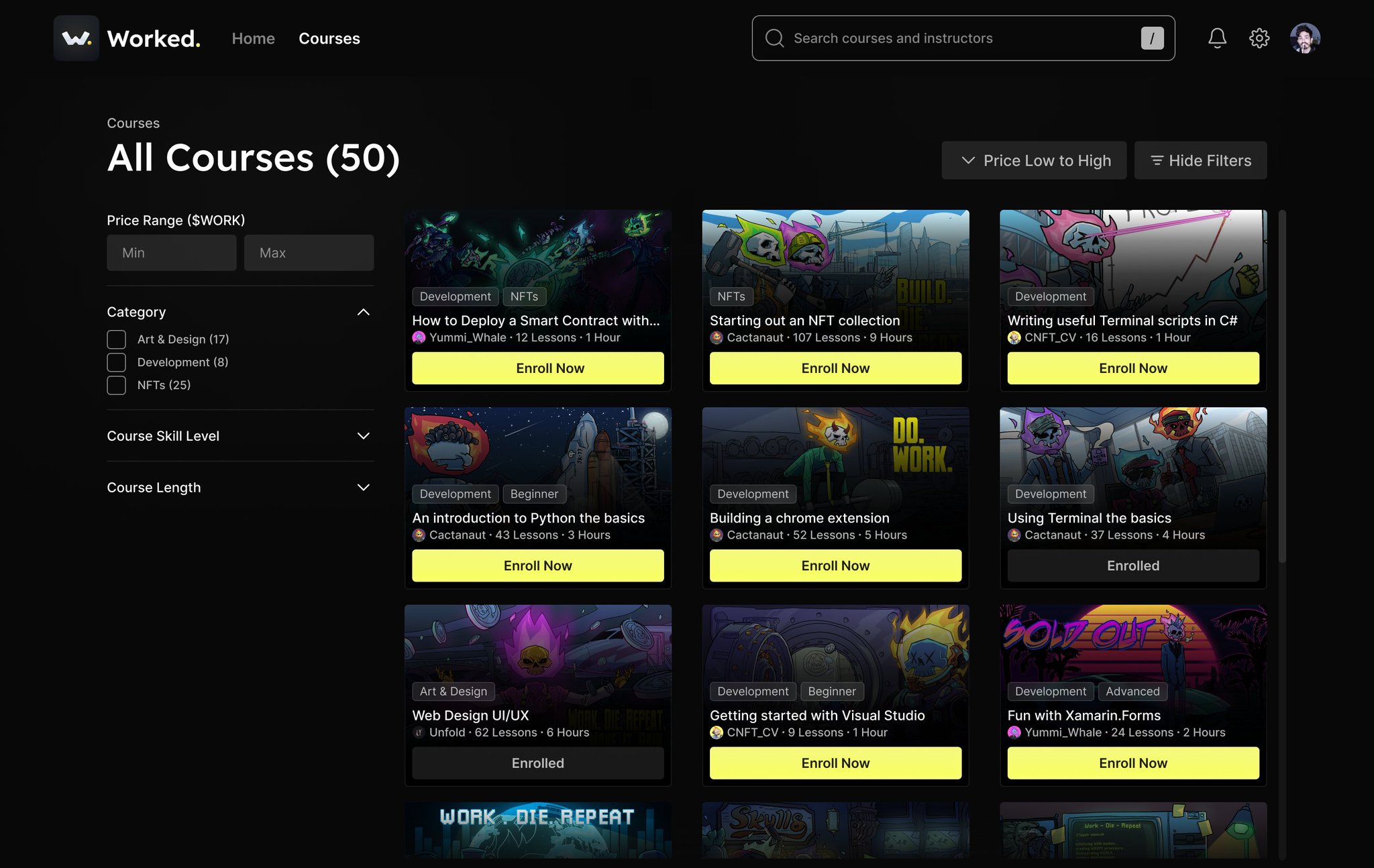
Task: Open the Price Low to High sort dropdown
Action: pos(1033,160)
